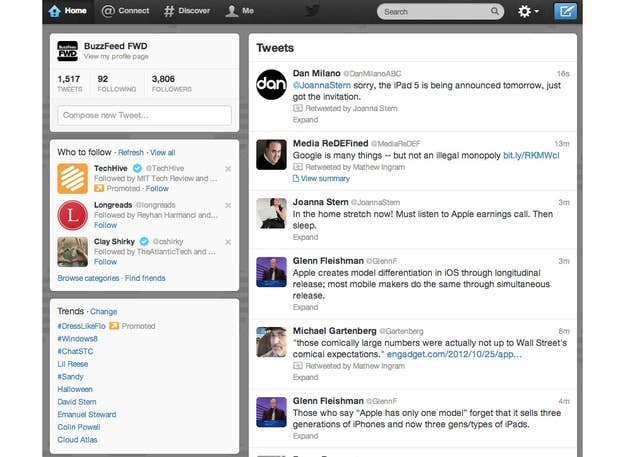625x457 pixels.
Task: Open the #Windows8 trend
Action: [x=77, y=339]
